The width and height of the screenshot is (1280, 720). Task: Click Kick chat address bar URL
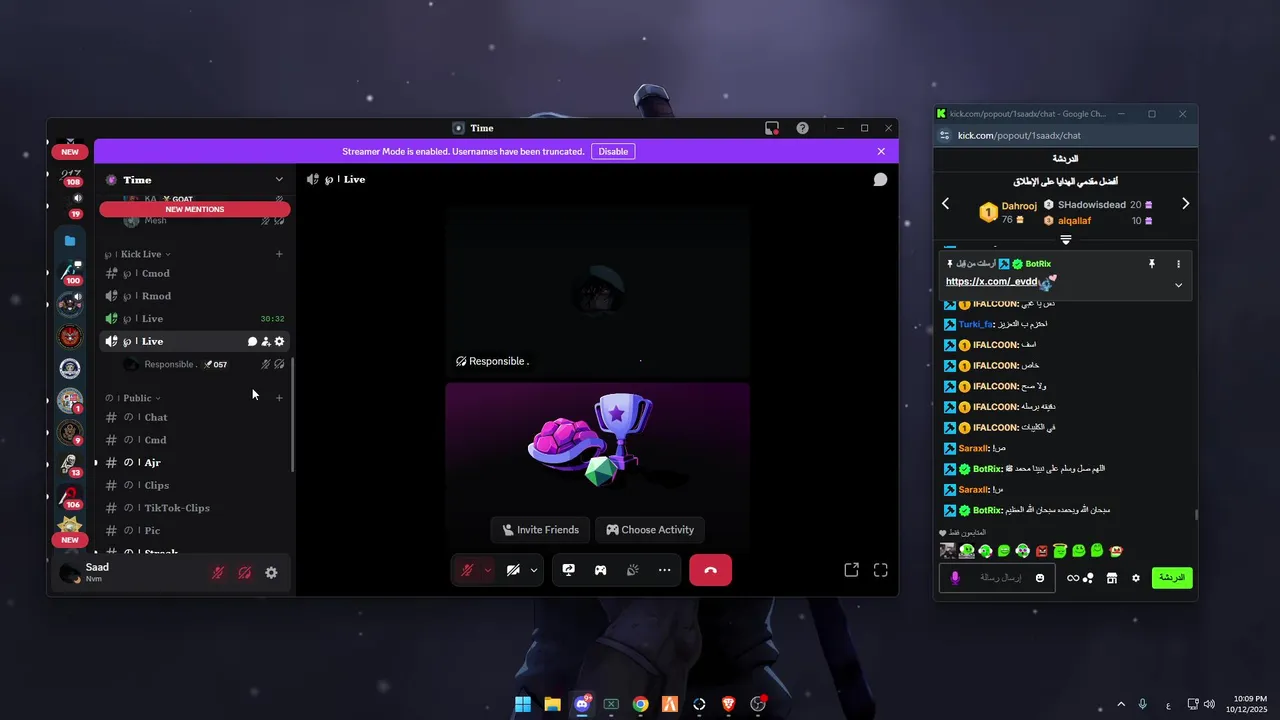click(1019, 135)
